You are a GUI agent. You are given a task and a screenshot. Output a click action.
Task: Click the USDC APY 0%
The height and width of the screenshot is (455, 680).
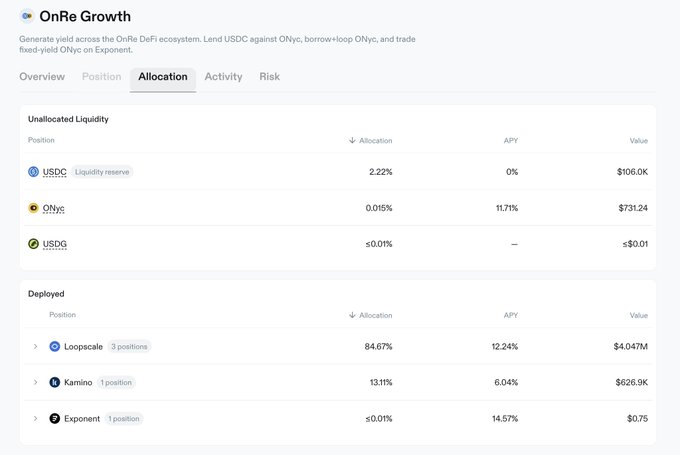(x=512, y=172)
